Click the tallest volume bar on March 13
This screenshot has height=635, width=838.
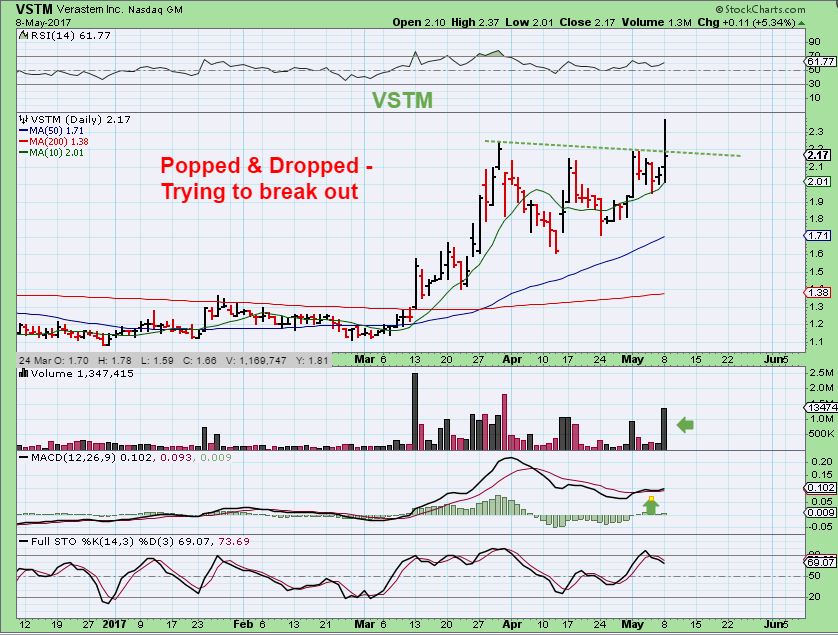tap(415, 411)
